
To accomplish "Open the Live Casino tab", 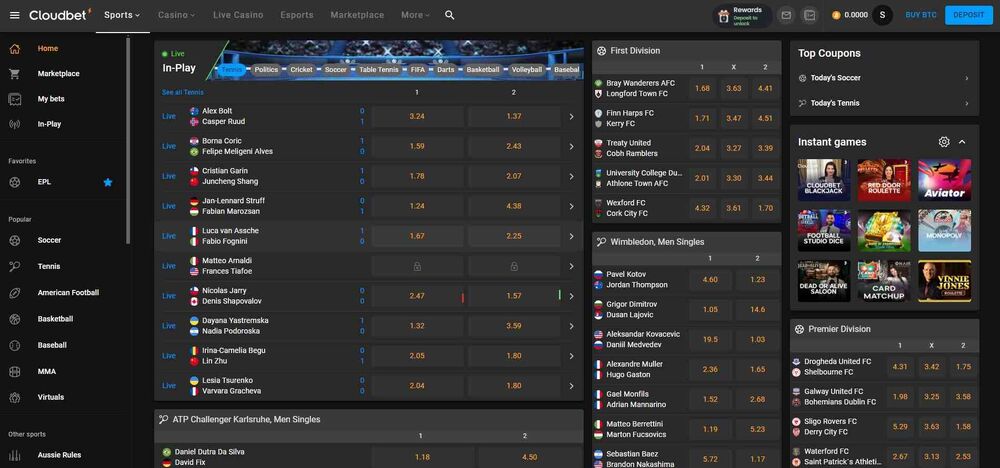I will pyautogui.click(x=238, y=15).
